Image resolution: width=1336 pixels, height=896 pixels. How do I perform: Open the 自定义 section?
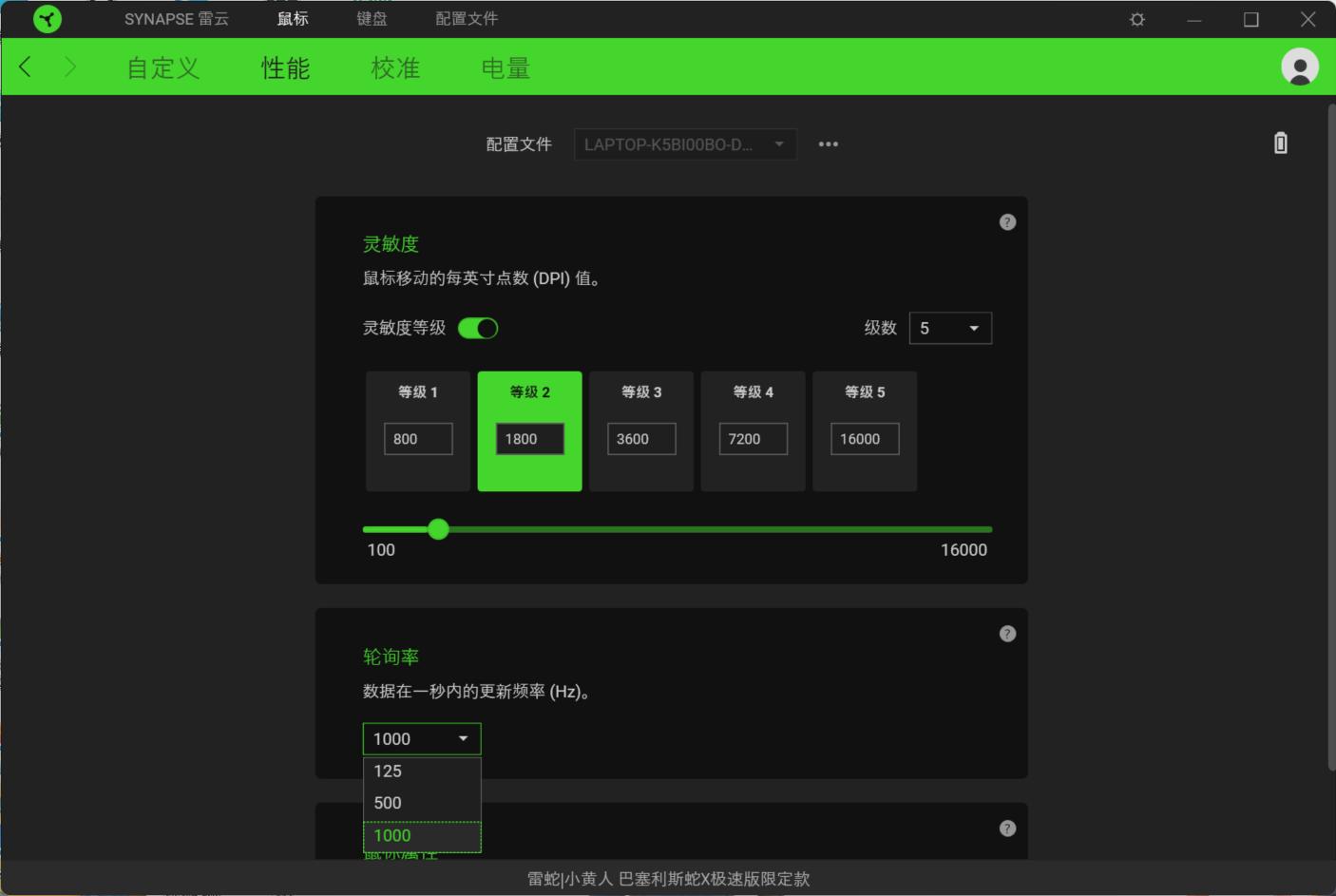162,67
